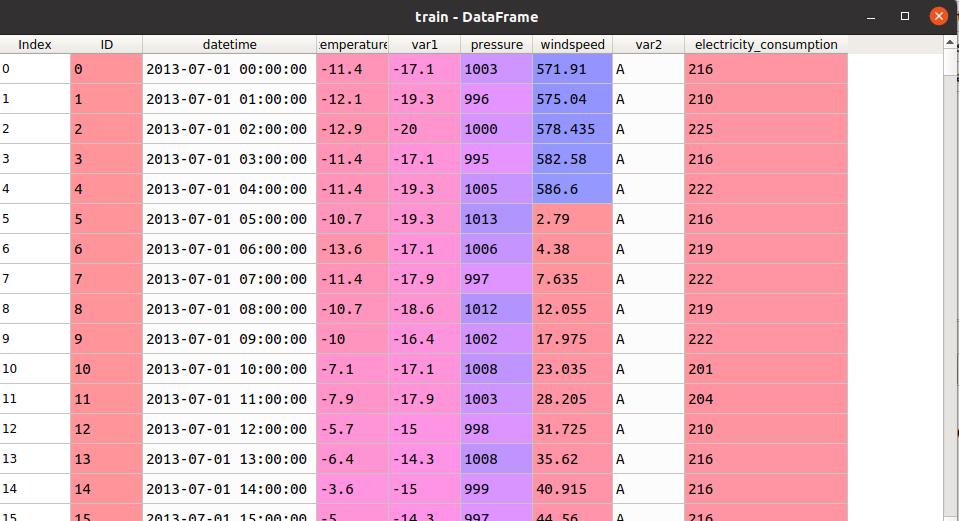Select windspeed cell 575.04
The width and height of the screenshot is (959, 521).
click(x=572, y=99)
